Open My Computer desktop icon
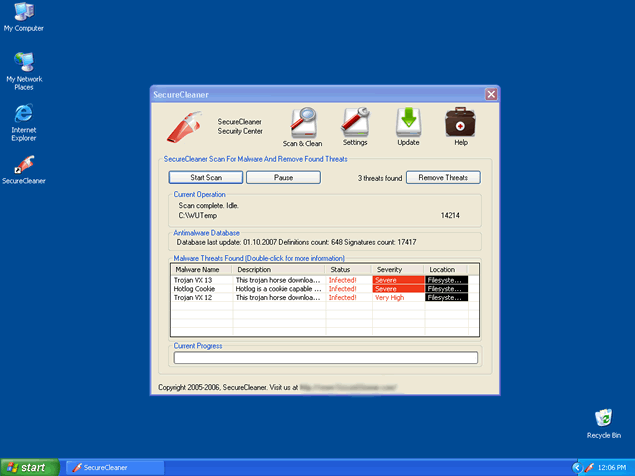The width and height of the screenshot is (635, 476). point(23,13)
